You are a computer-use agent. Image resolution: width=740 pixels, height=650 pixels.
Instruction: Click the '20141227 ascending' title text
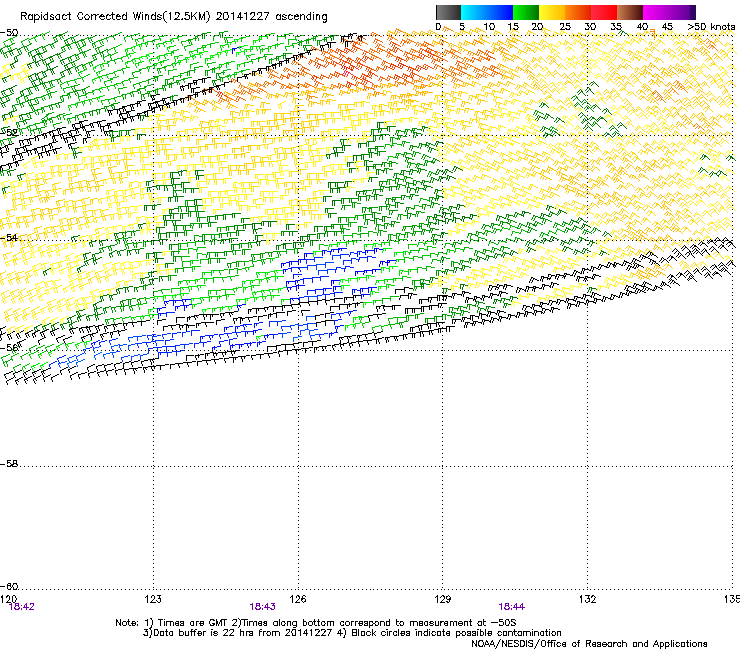pyautogui.click(x=271, y=17)
